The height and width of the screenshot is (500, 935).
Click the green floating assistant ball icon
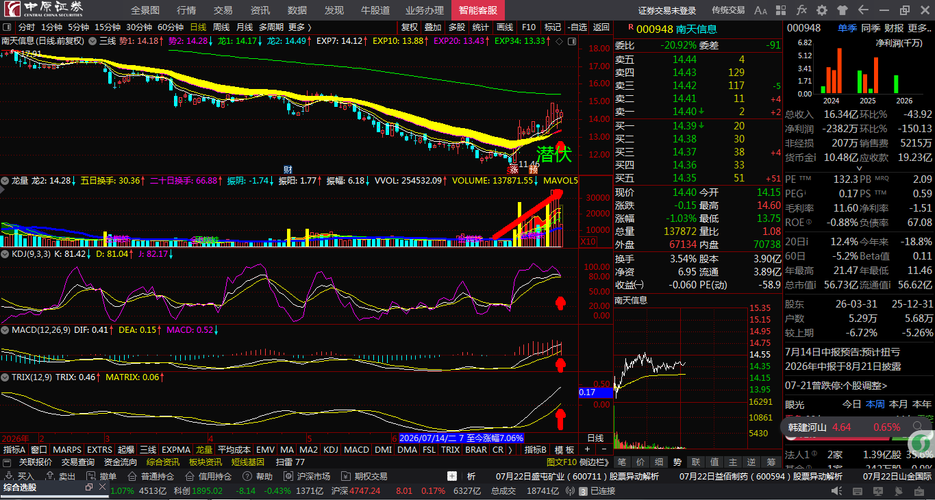922,441
